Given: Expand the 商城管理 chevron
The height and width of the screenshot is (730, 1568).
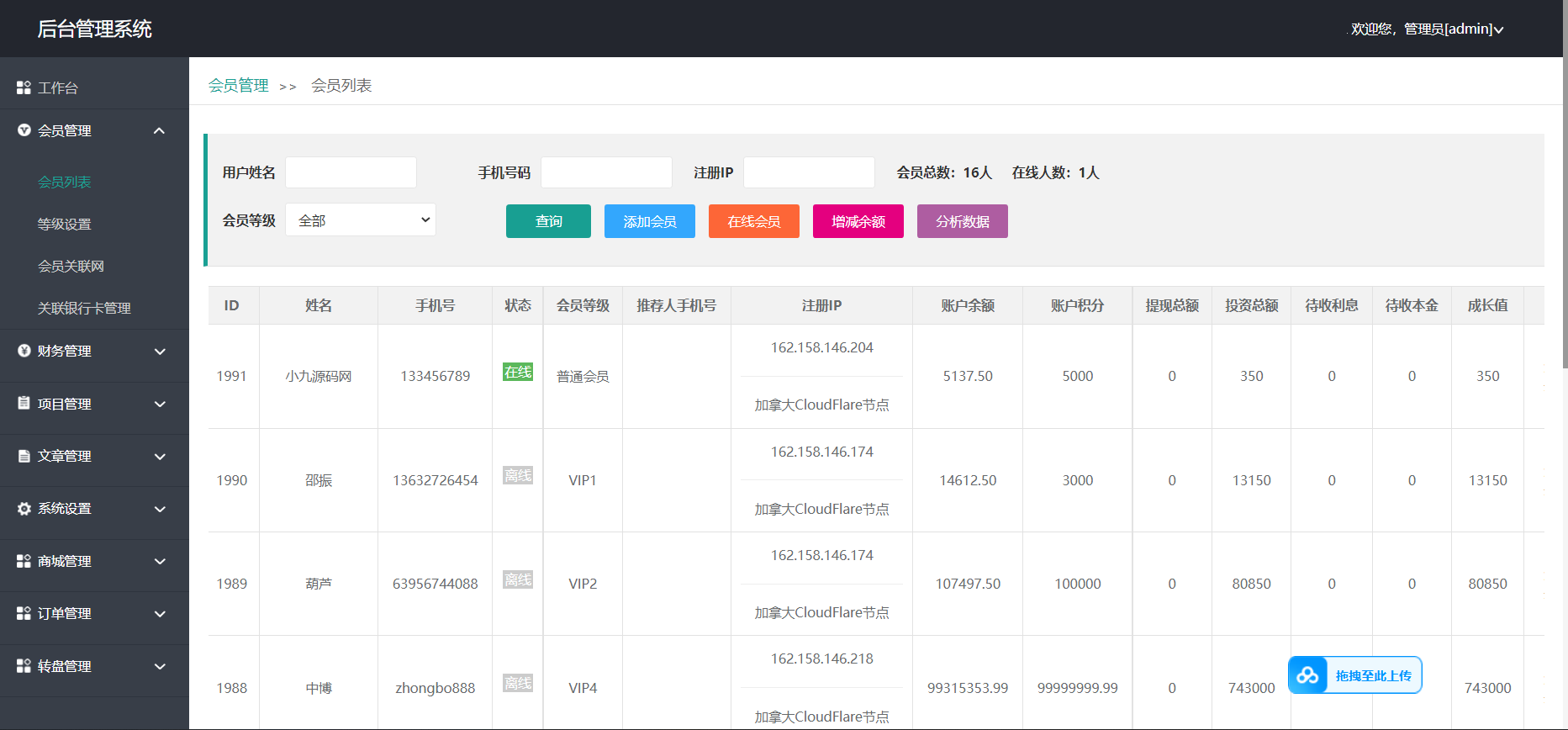Looking at the screenshot, I should pyautogui.click(x=160, y=562).
